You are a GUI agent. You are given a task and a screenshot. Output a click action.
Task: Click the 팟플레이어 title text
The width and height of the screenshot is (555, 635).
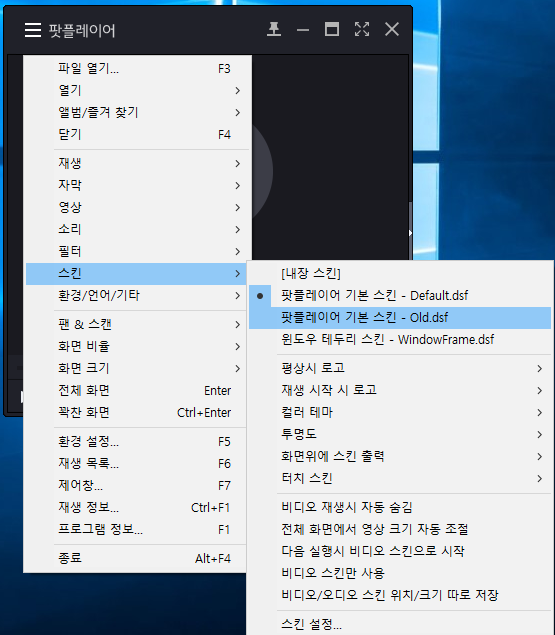[x=82, y=30]
